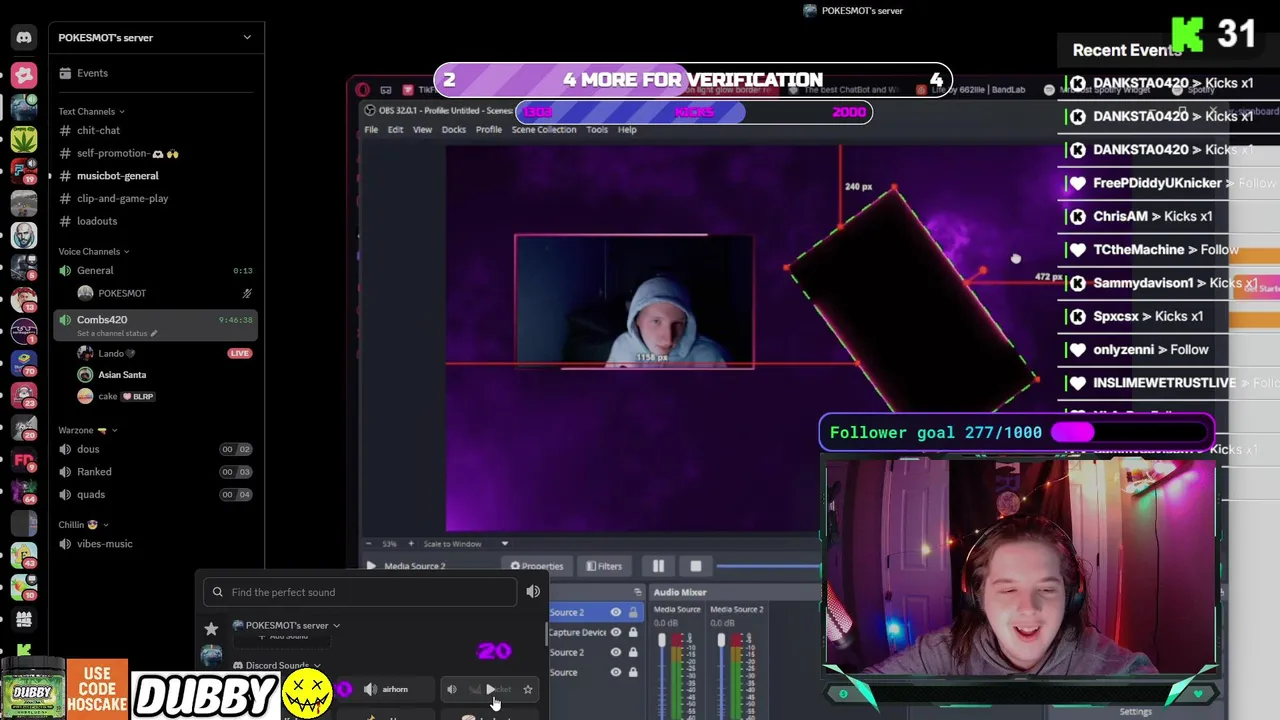Pause the media in the OBS source toolbar

coord(658,566)
